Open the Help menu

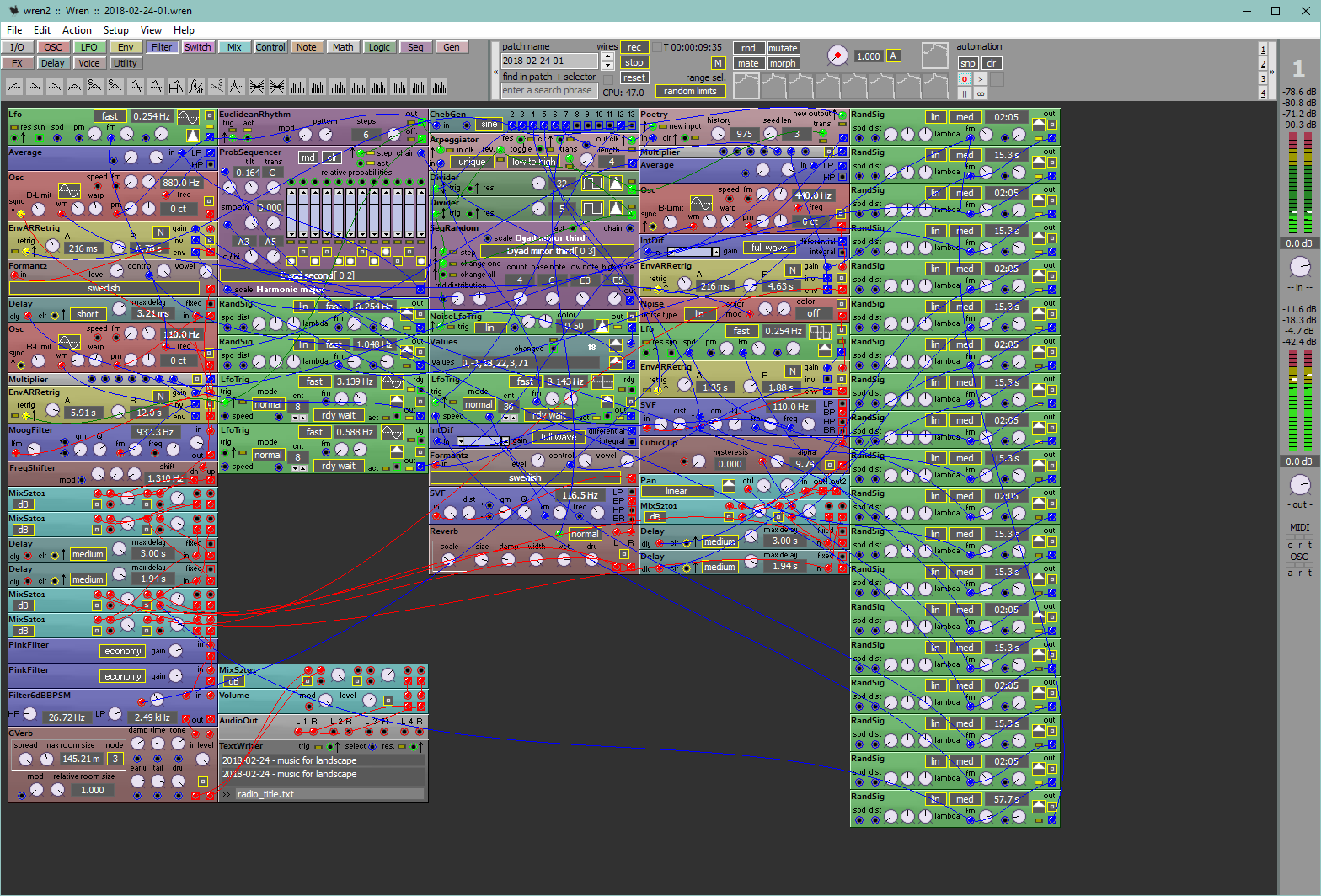click(x=184, y=30)
